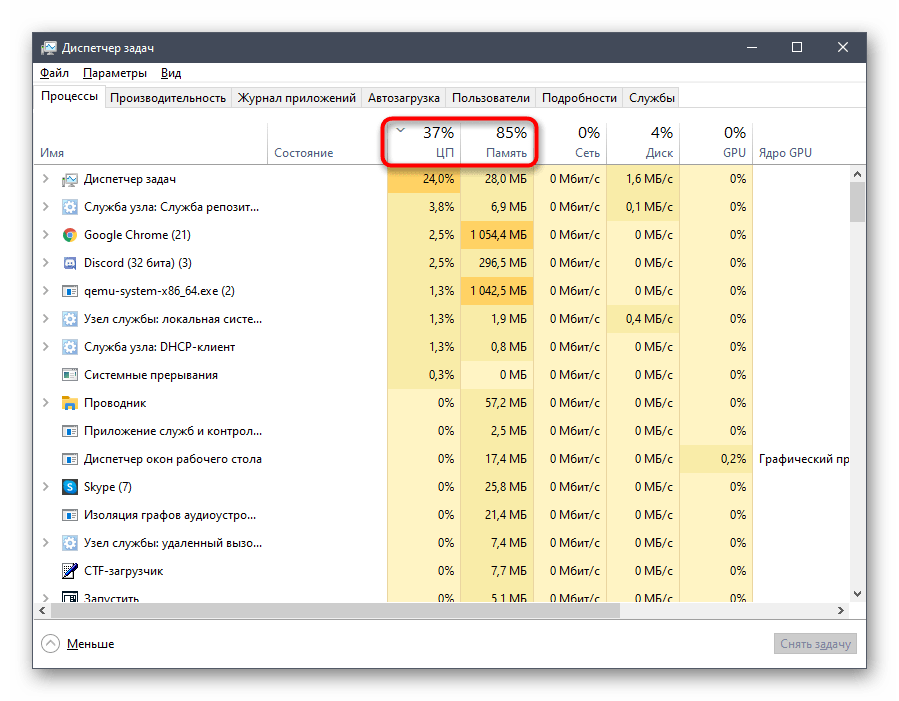Collapse details with the Меньше button

(78, 644)
